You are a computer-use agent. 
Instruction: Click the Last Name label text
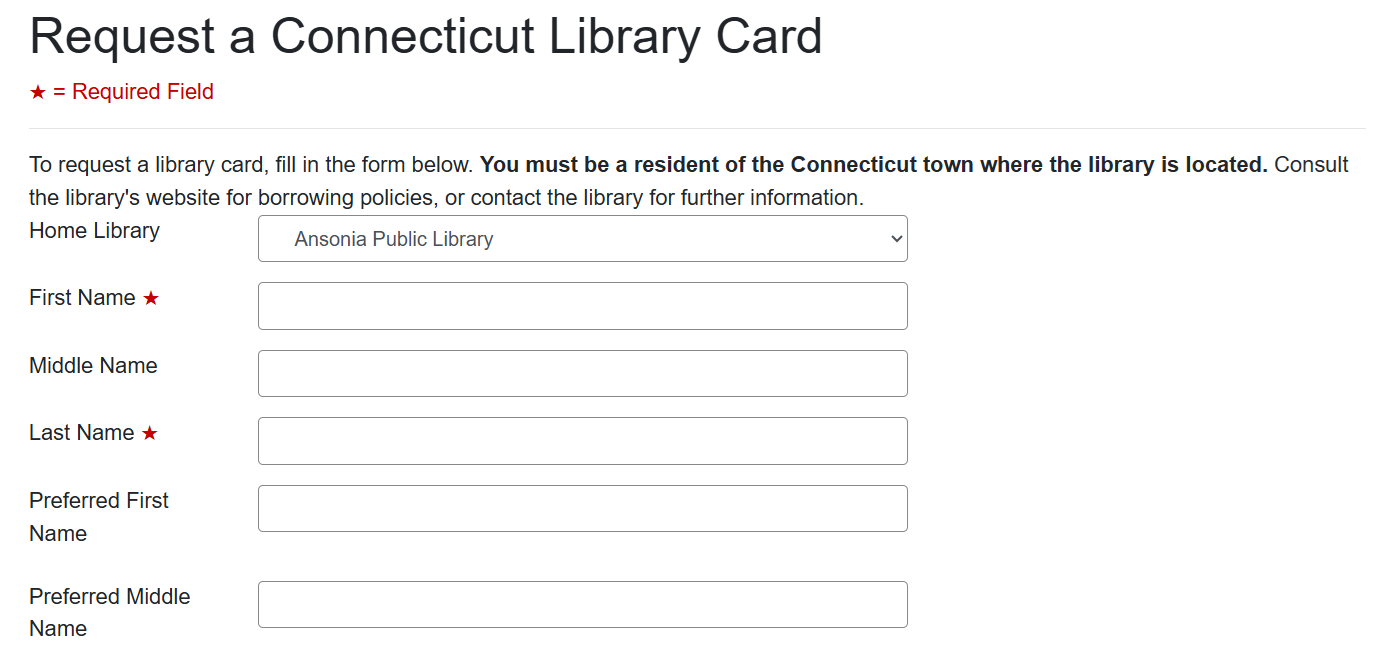(81, 433)
